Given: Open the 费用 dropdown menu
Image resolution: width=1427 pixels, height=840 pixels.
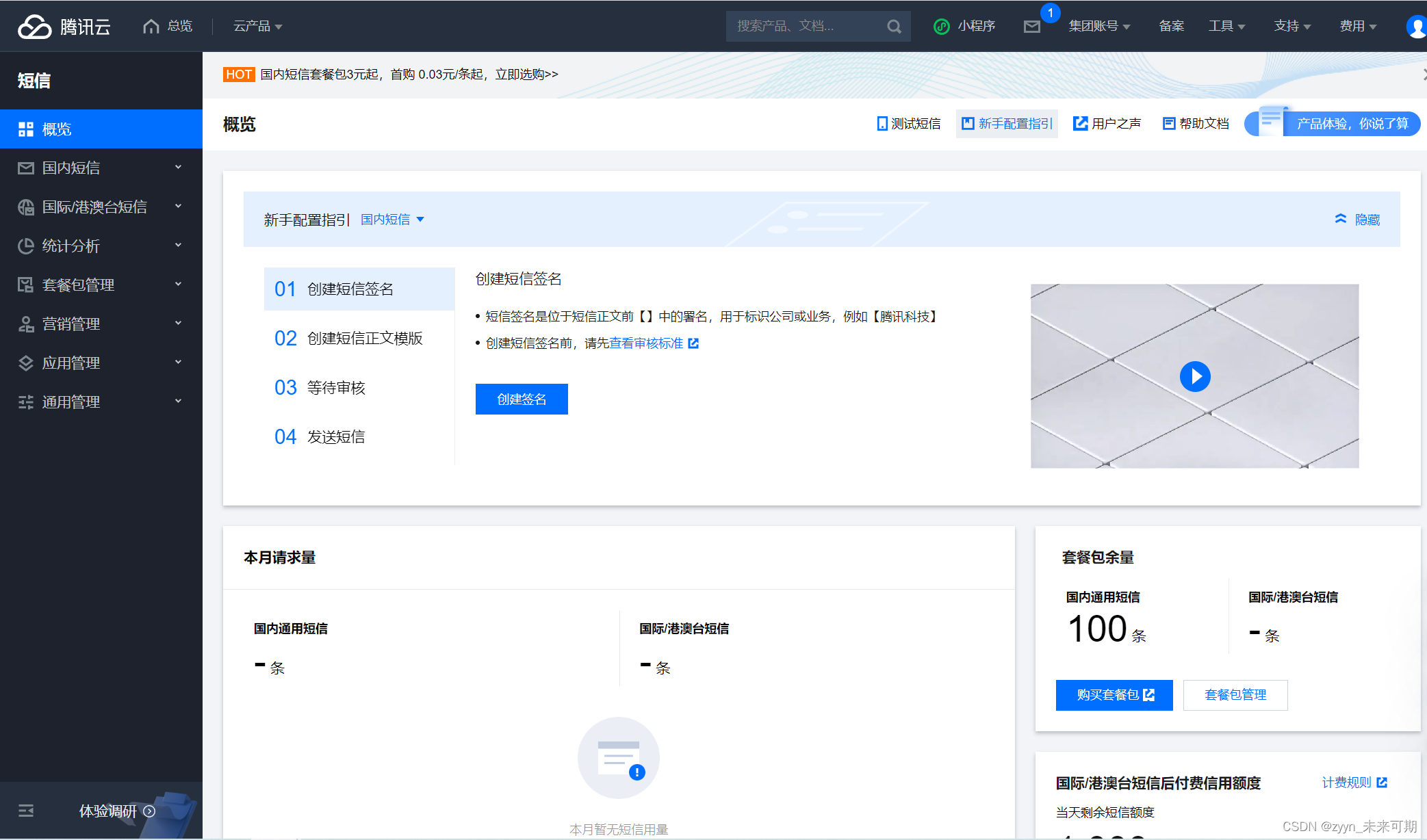Looking at the screenshot, I should [1358, 26].
